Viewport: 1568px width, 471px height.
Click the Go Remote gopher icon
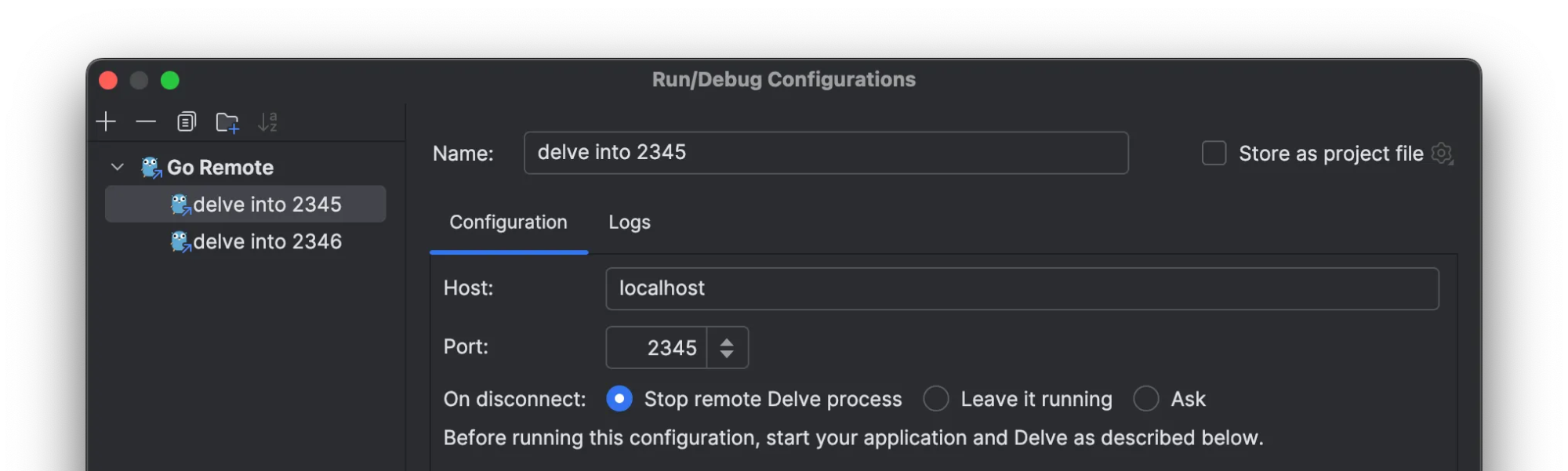[x=151, y=168]
